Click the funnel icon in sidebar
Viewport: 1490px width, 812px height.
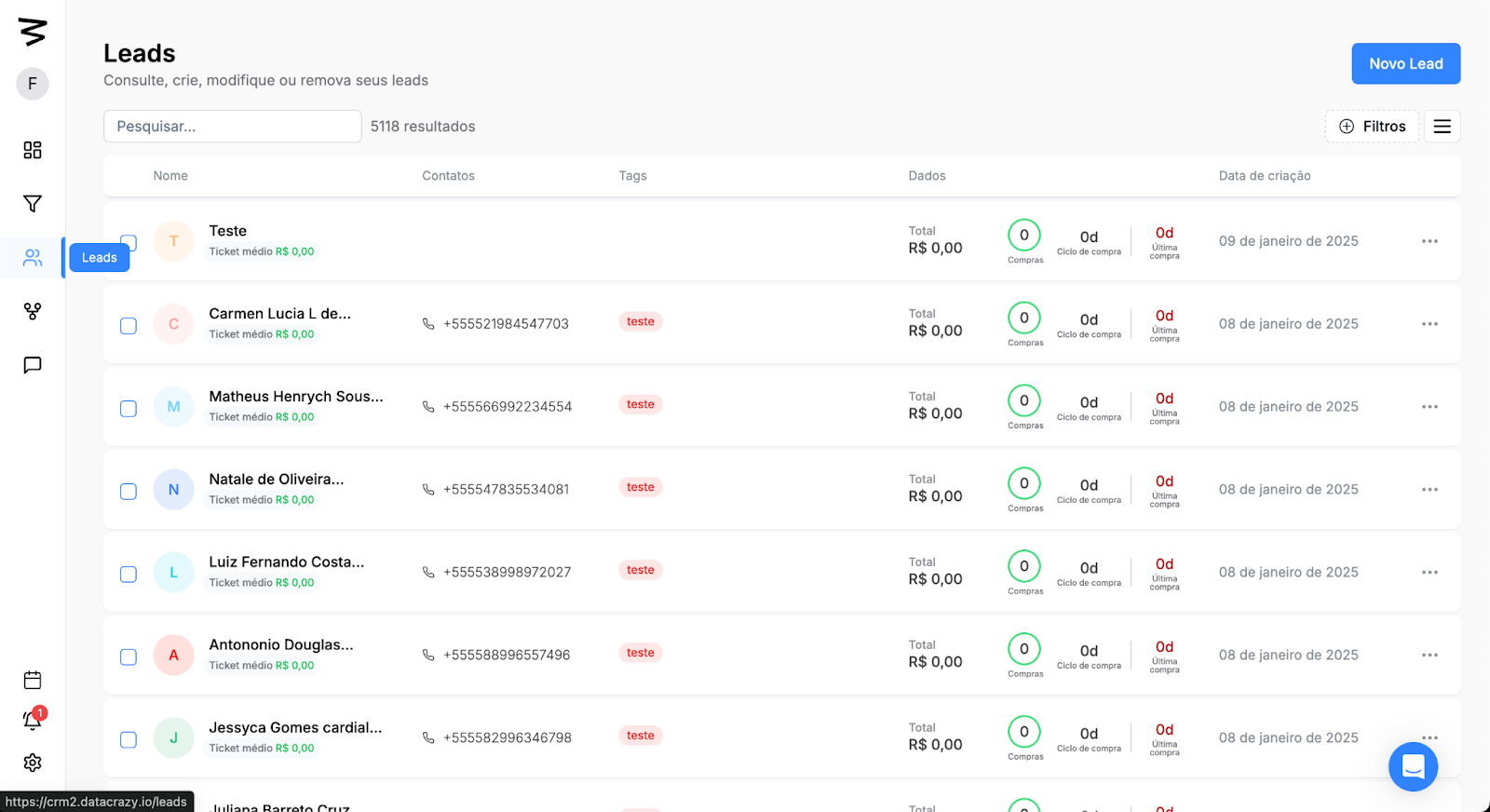click(33, 204)
